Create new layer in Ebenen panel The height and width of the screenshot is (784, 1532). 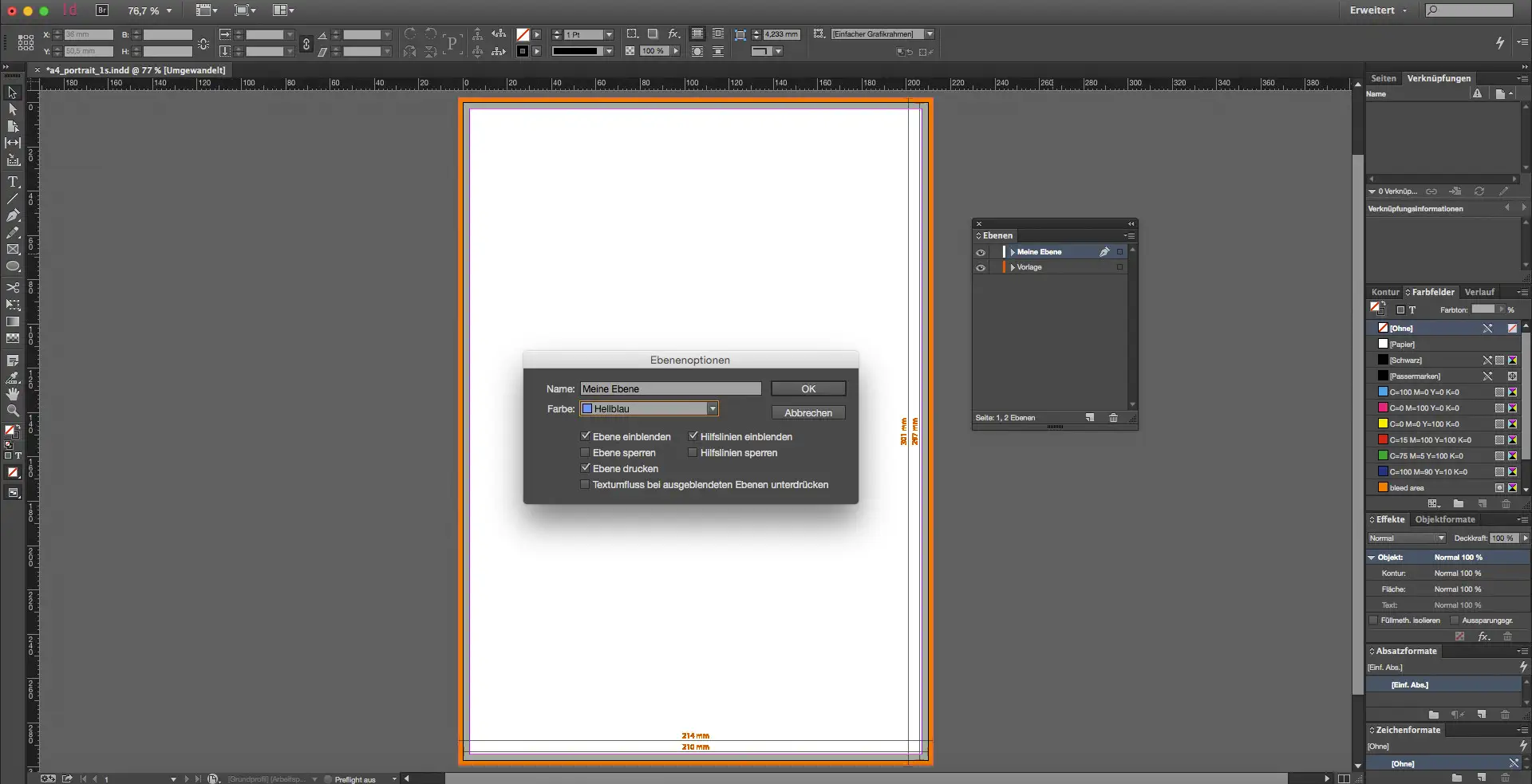[1090, 418]
